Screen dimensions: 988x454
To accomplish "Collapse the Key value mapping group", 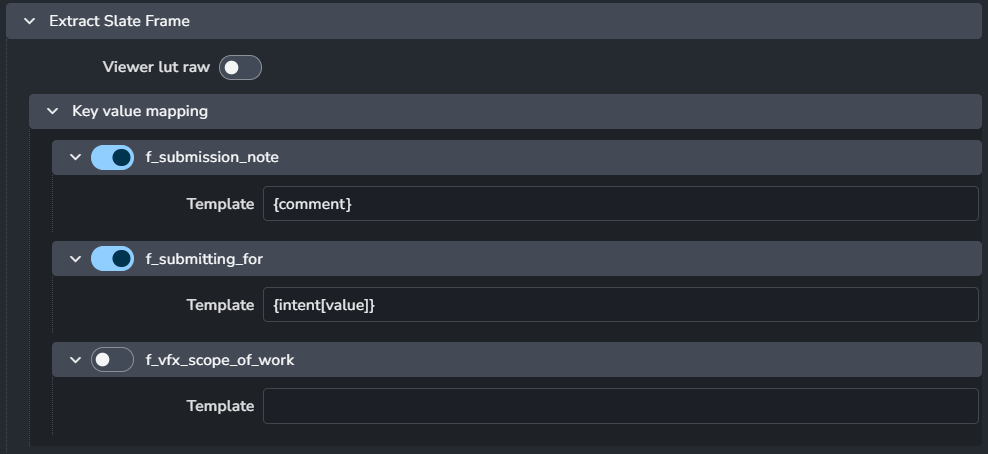I will pyautogui.click(x=52, y=111).
